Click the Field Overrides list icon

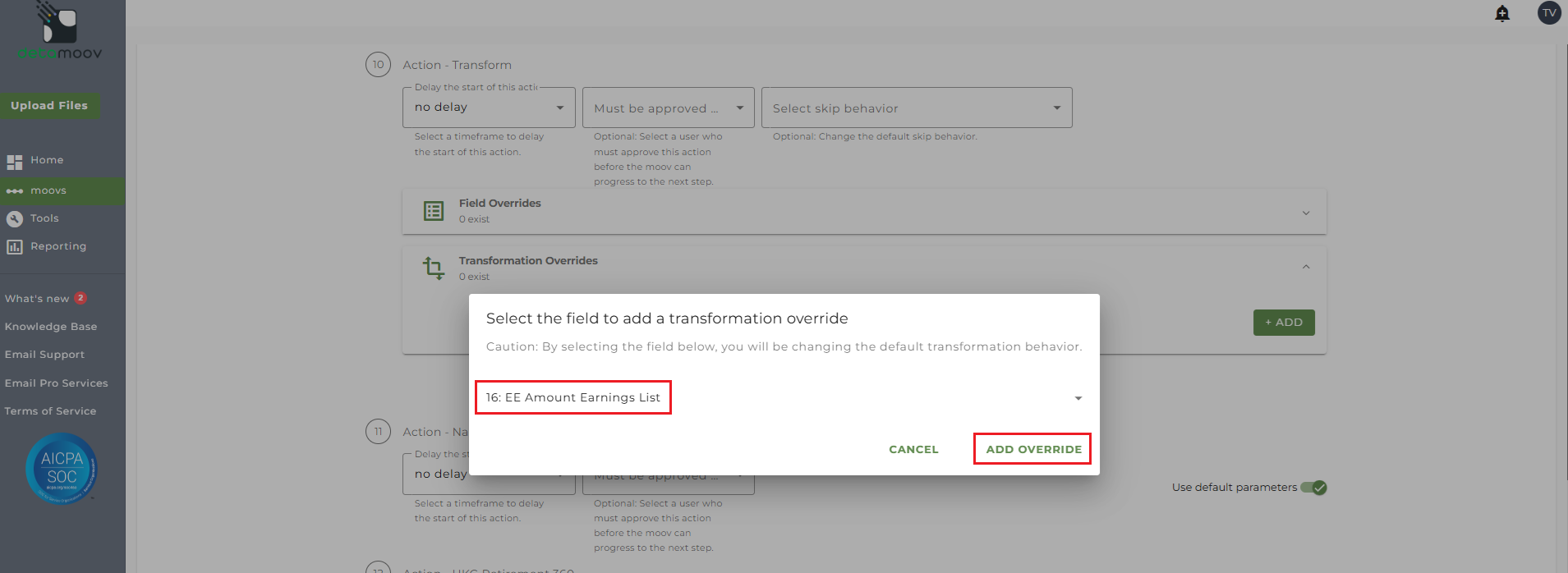(x=434, y=211)
